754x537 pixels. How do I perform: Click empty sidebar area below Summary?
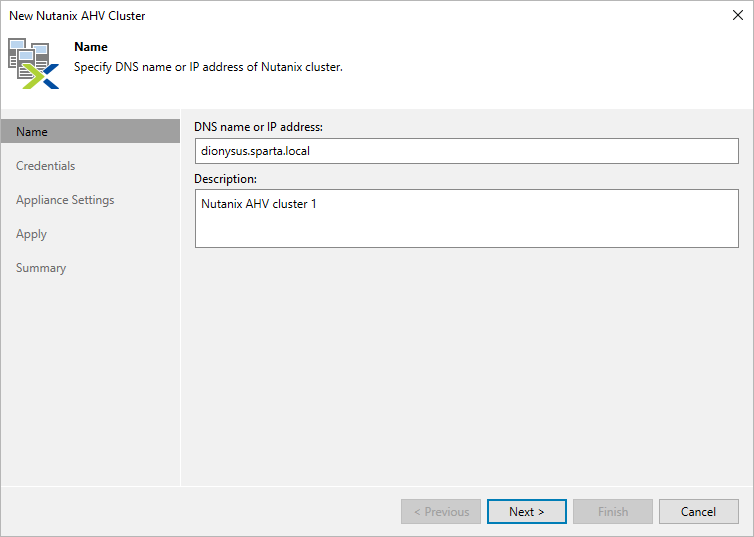[x=90, y=380]
